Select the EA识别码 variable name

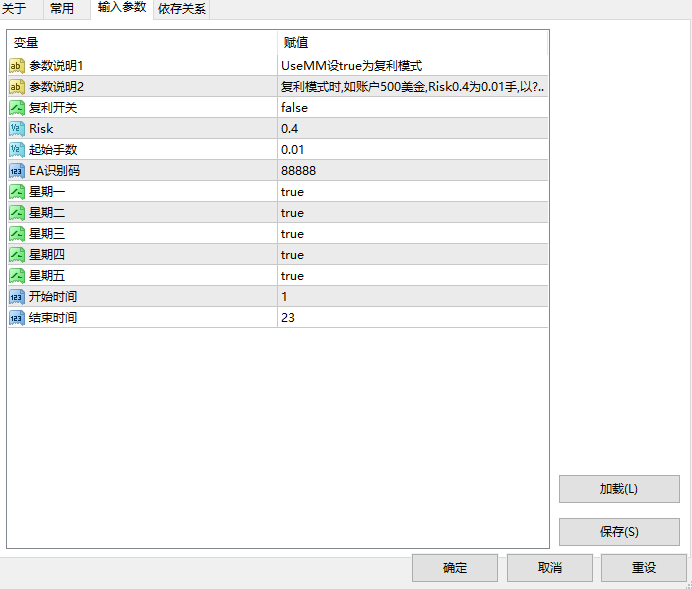click(x=54, y=171)
